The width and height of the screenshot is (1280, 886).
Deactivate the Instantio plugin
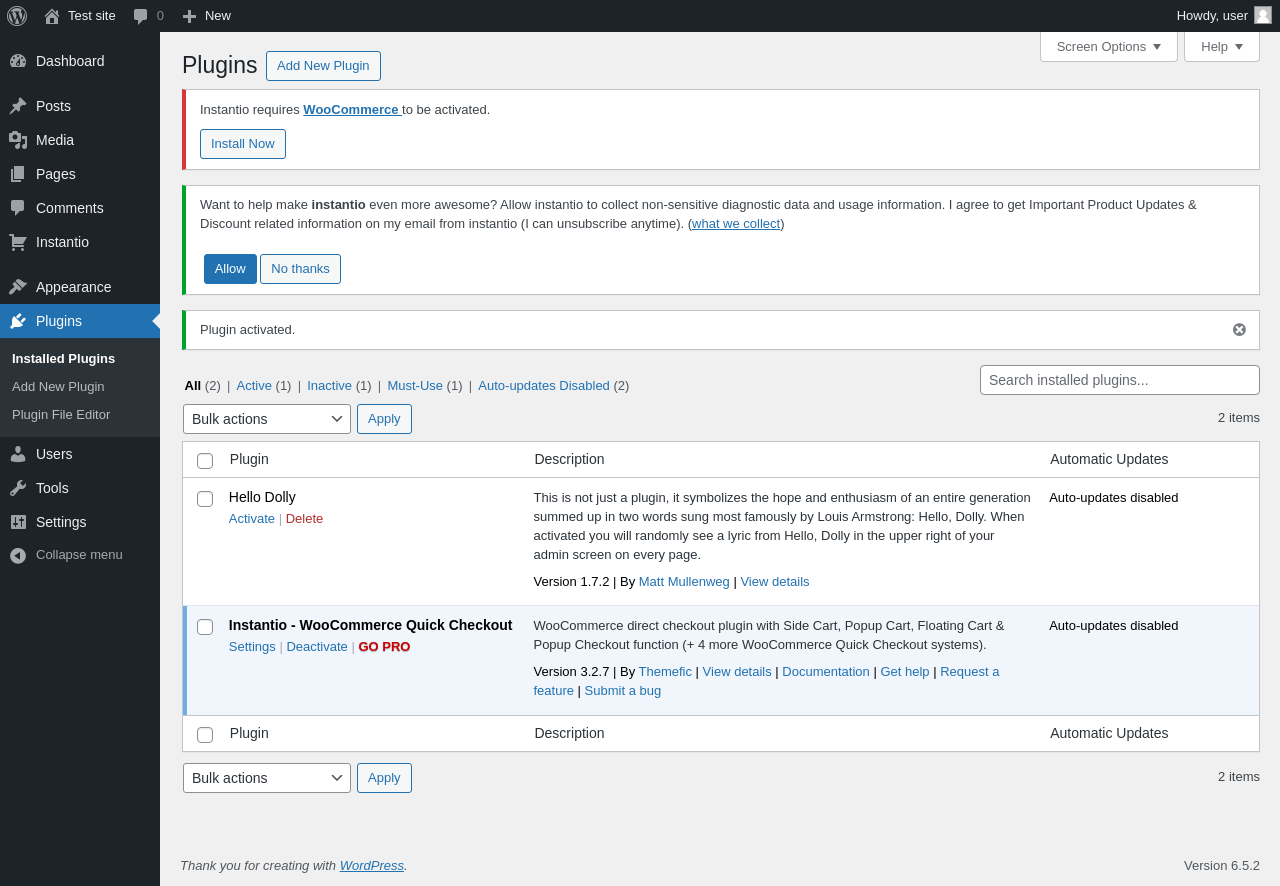[317, 647]
